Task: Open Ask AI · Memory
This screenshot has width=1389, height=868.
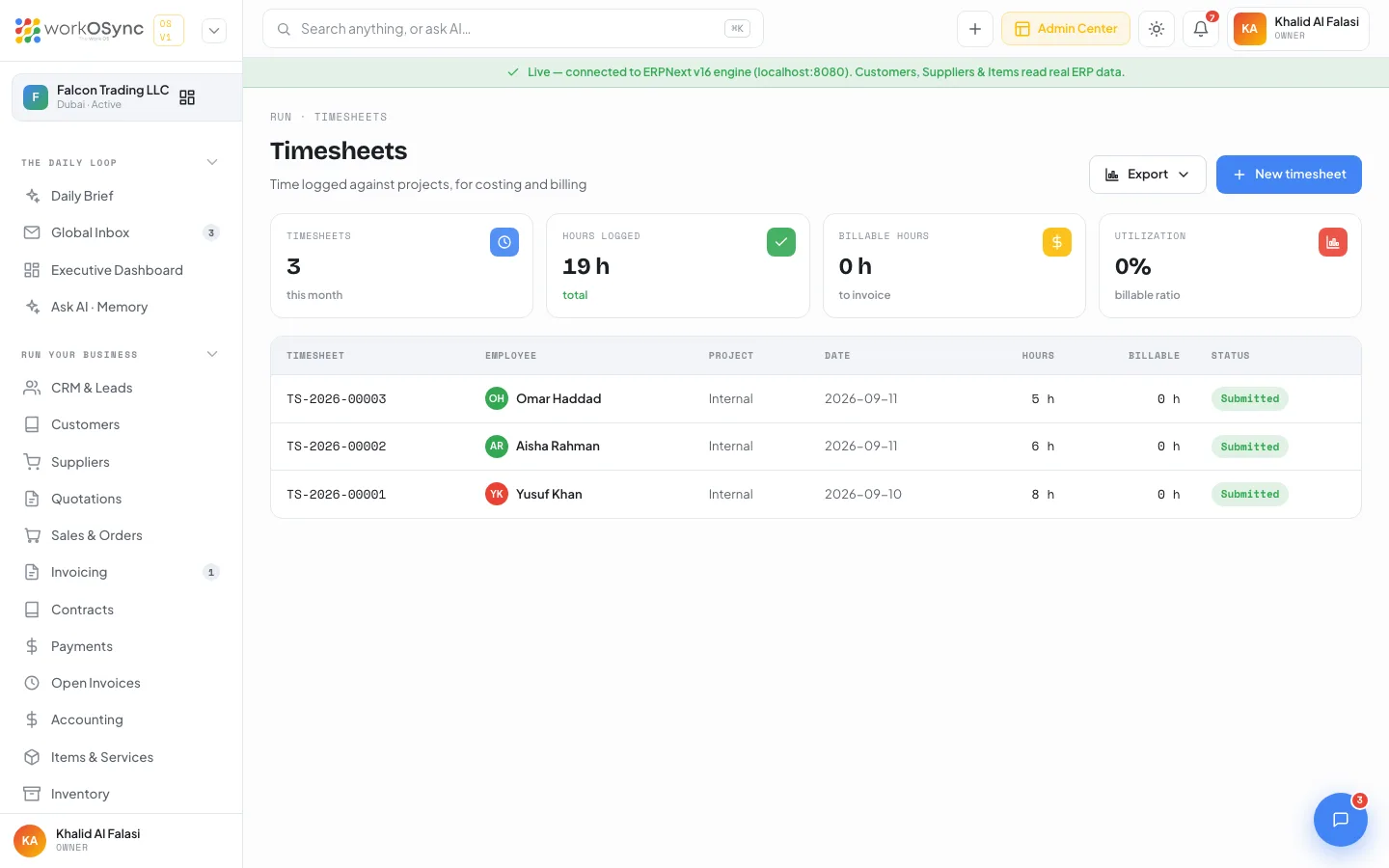Action: (x=122, y=307)
